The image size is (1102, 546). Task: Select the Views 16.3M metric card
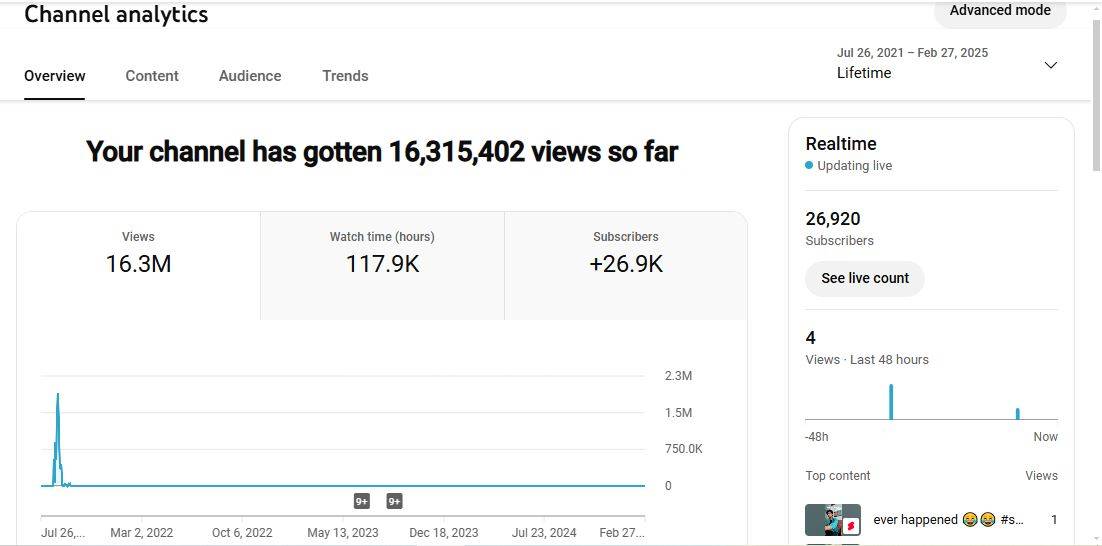(x=138, y=253)
